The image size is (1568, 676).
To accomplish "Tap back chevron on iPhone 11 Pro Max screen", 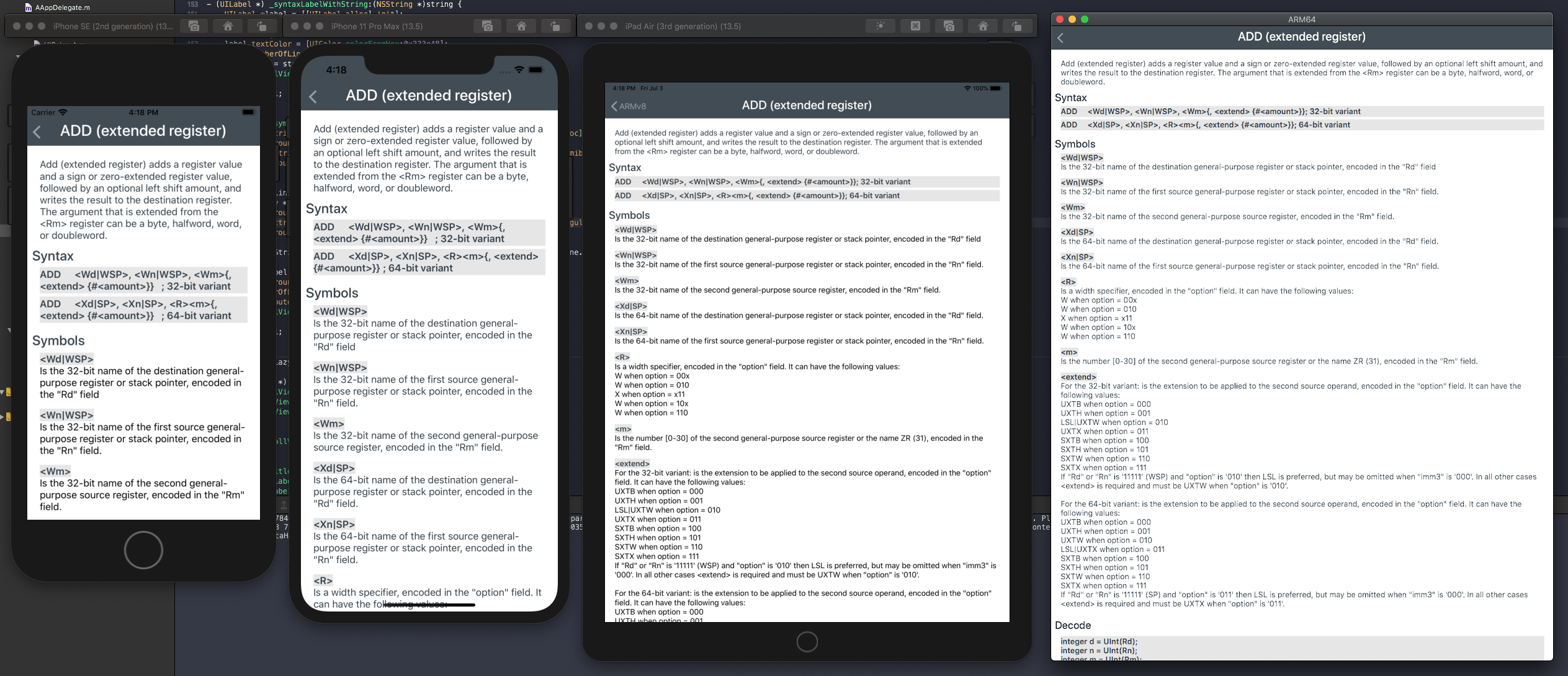I will [313, 97].
